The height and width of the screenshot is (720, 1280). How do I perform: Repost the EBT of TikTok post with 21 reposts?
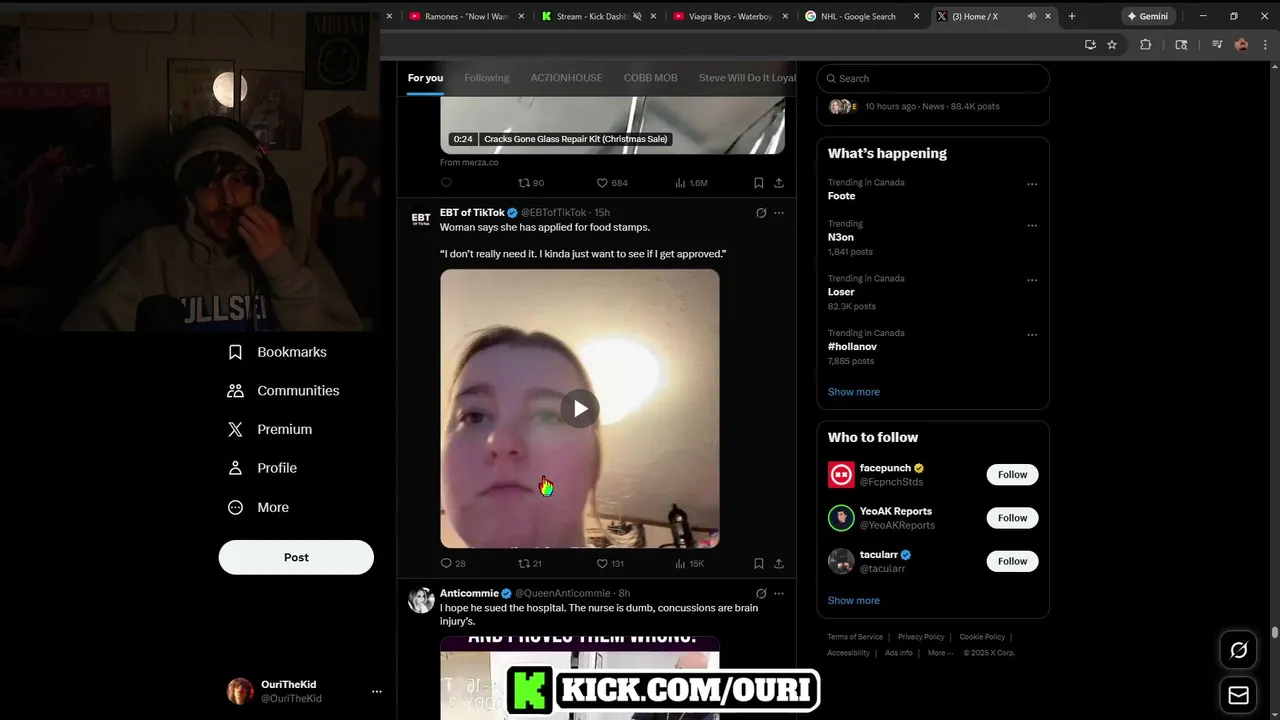[x=530, y=564]
